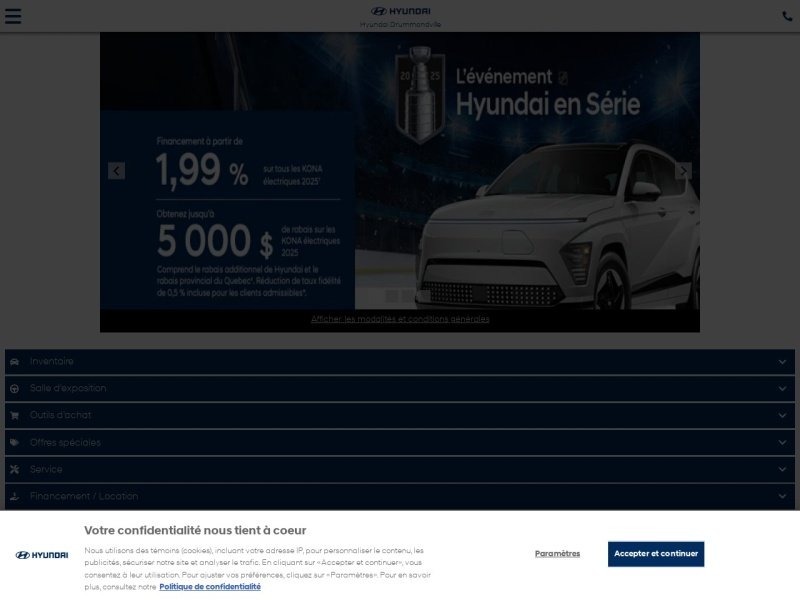Click the car icon beside Inventaire
Viewport: 800px width, 600px height.
pos(14,362)
